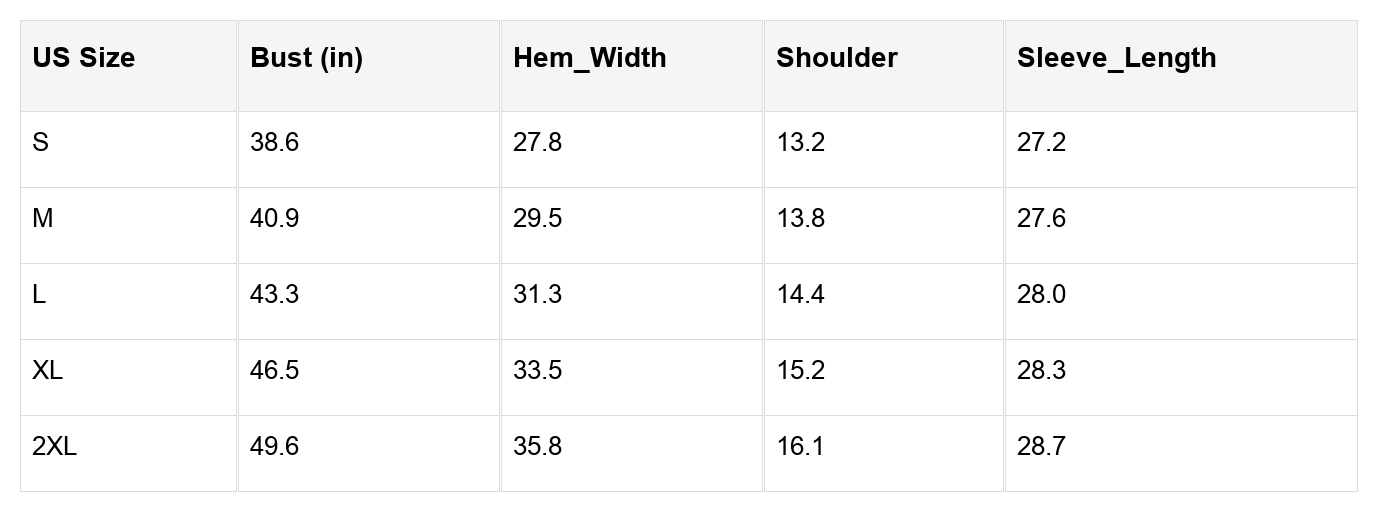
Task: Click the XL size row label
Action: tap(47, 371)
